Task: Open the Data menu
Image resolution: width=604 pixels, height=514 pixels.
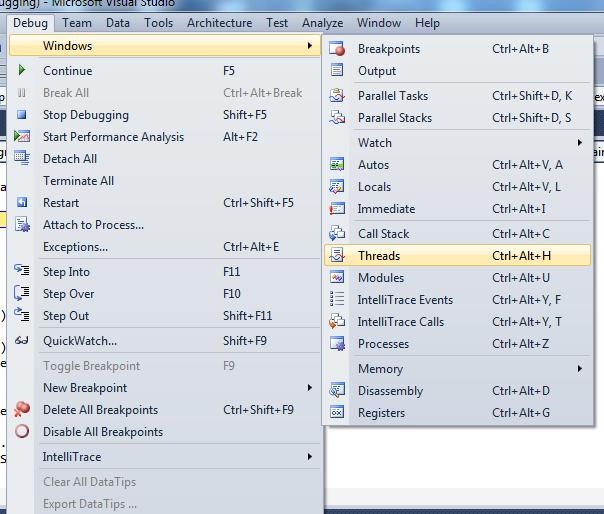Action: (118, 23)
